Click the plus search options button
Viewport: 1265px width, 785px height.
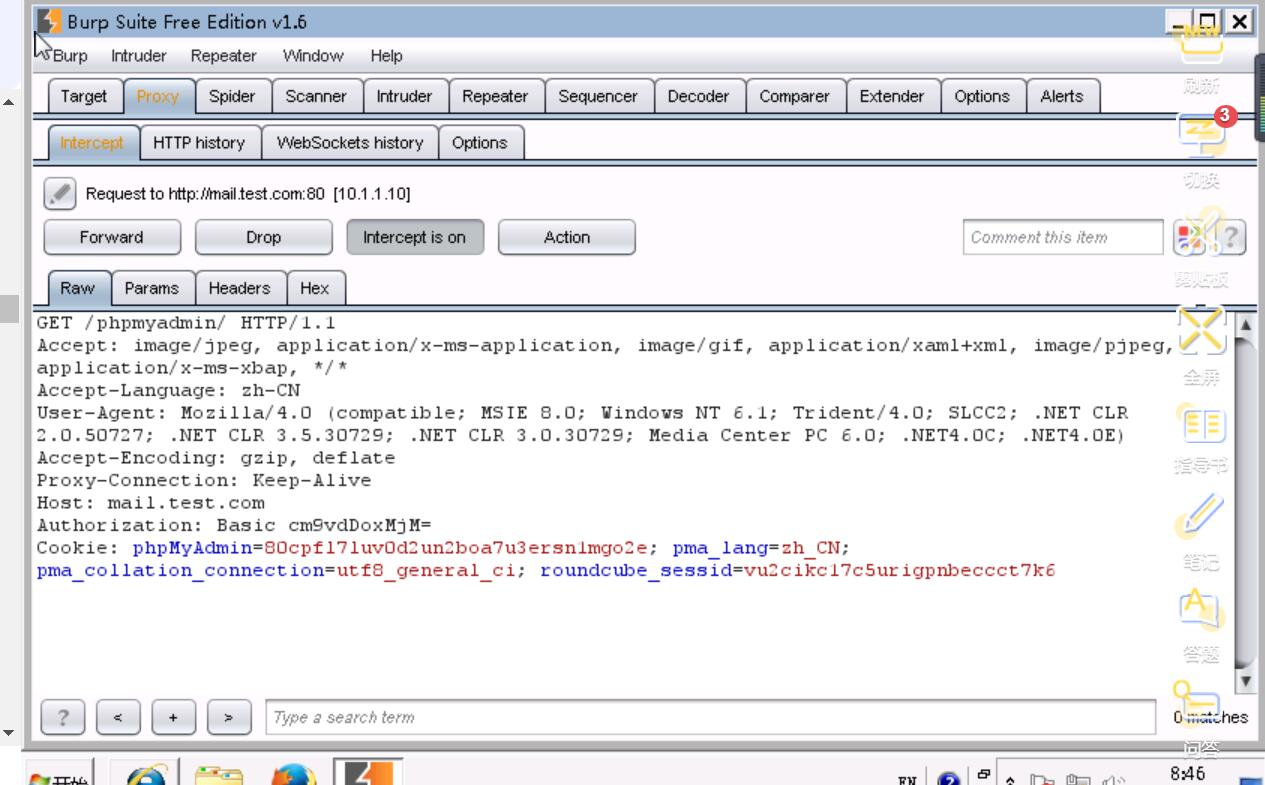(x=173, y=717)
